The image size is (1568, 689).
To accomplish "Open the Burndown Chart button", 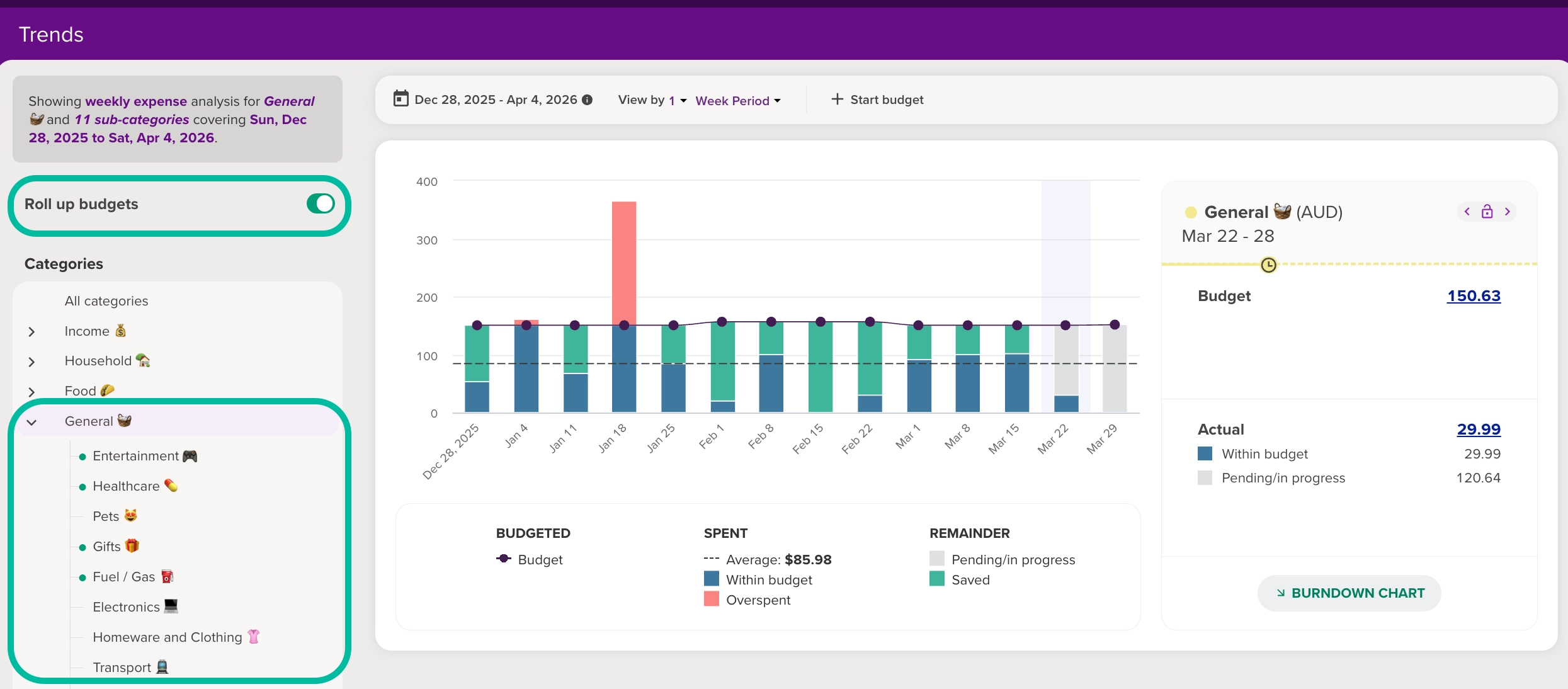I will tap(1349, 593).
